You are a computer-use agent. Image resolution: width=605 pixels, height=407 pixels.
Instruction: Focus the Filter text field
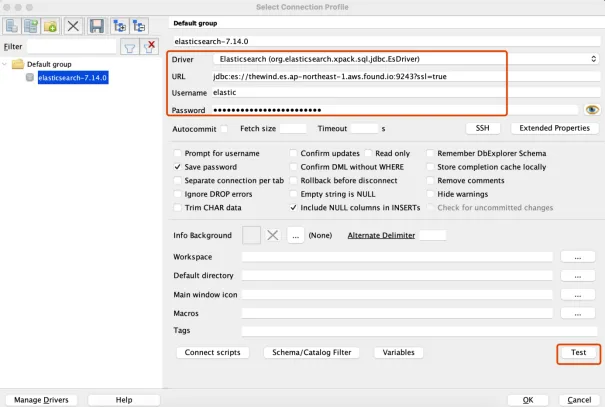(x=72, y=47)
